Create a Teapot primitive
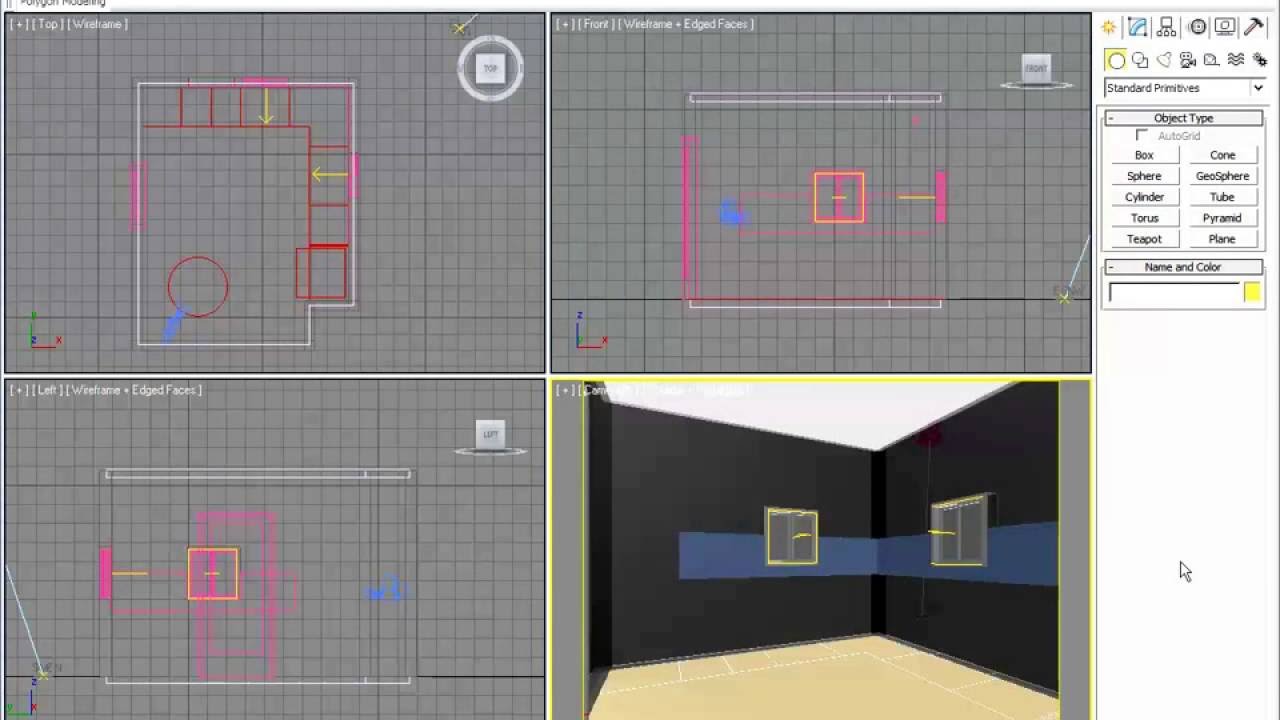The image size is (1280, 720). pos(1144,239)
